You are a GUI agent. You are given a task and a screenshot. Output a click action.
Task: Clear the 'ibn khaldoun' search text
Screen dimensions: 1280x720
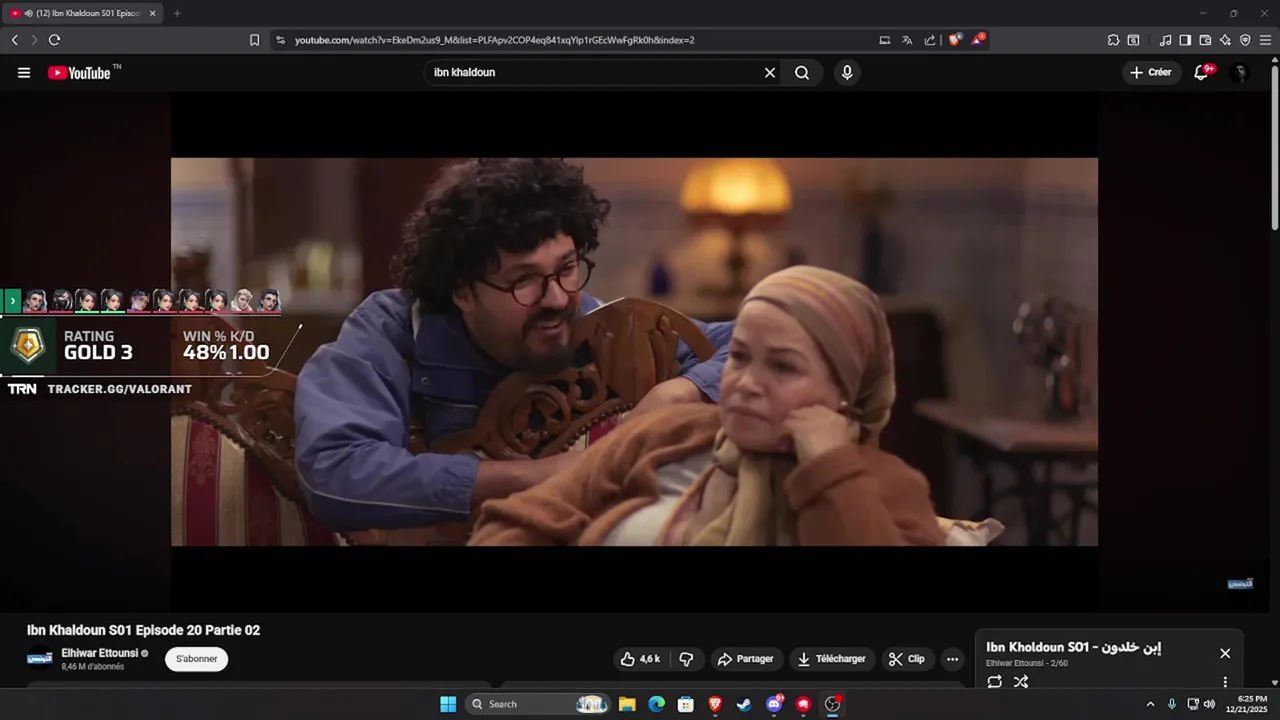pyautogui.click(x=770, y=73)
